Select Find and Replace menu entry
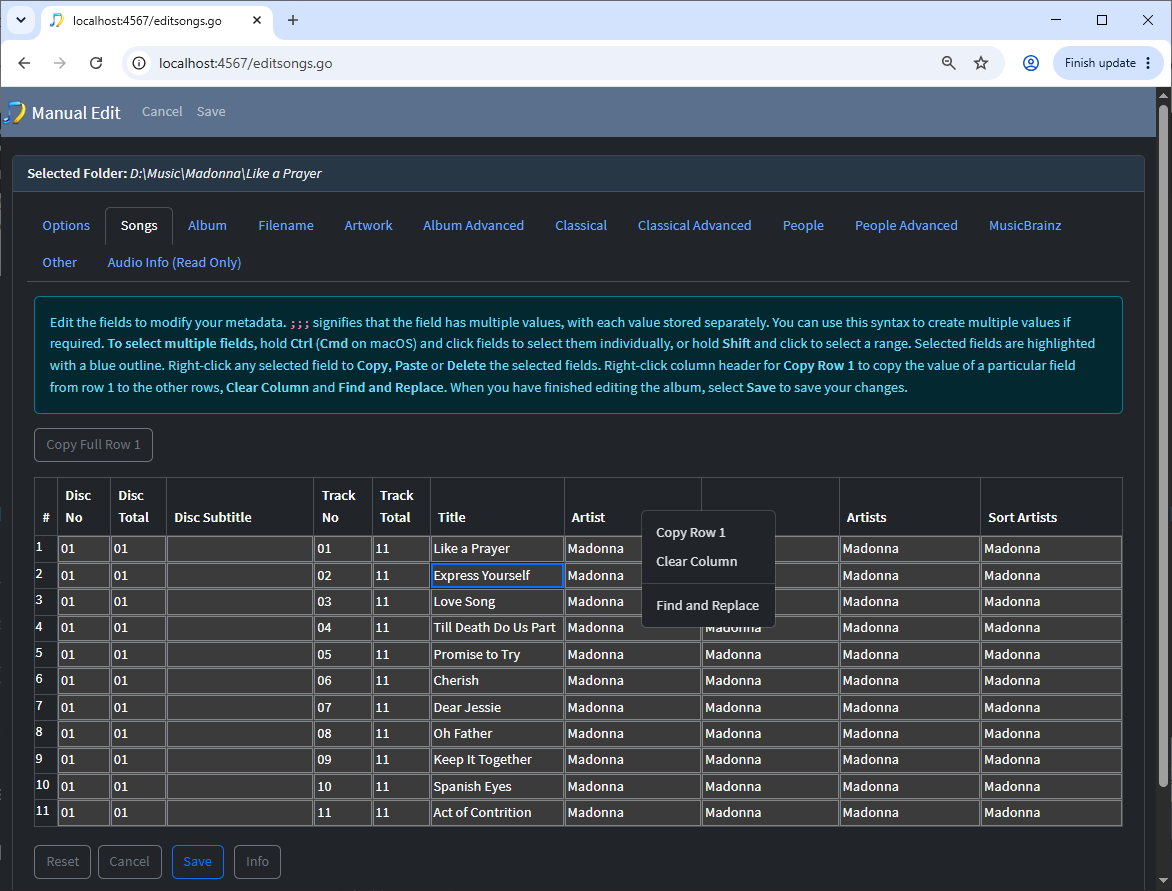 (x=708, y=605)
